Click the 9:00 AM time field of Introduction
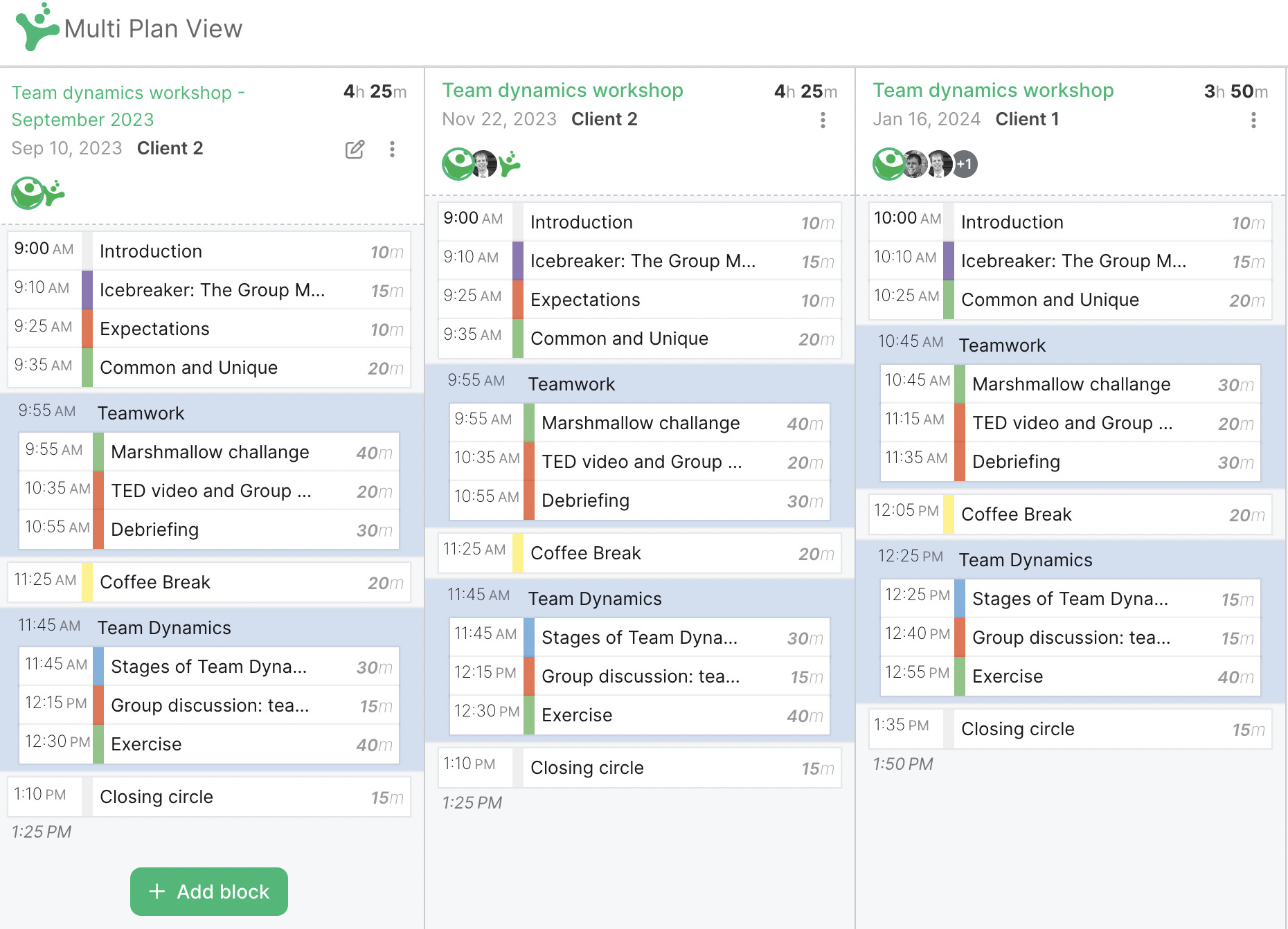1288x929 pixels. [x=44, y=250]
